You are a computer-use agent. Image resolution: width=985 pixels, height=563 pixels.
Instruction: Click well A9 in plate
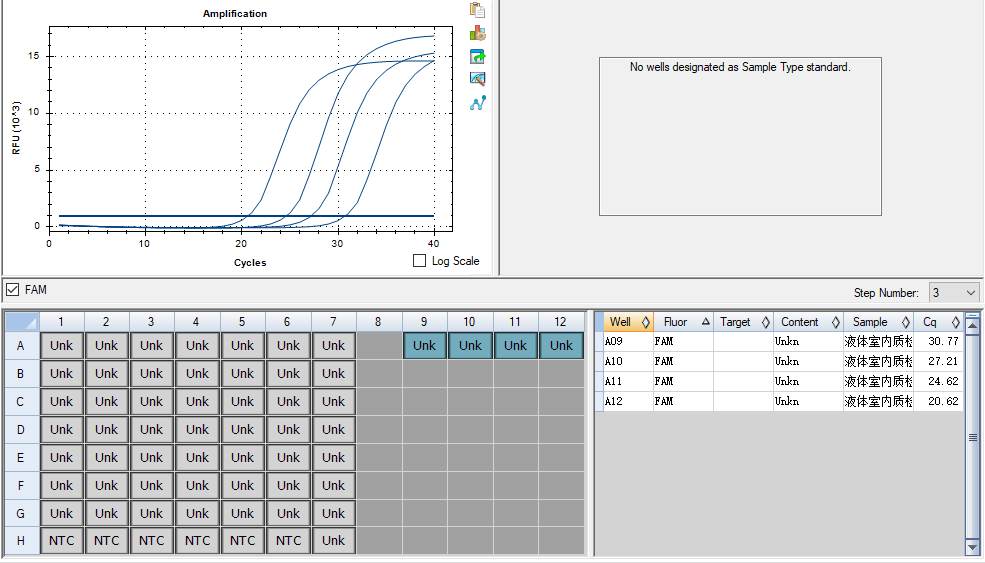tap(425, 346)
